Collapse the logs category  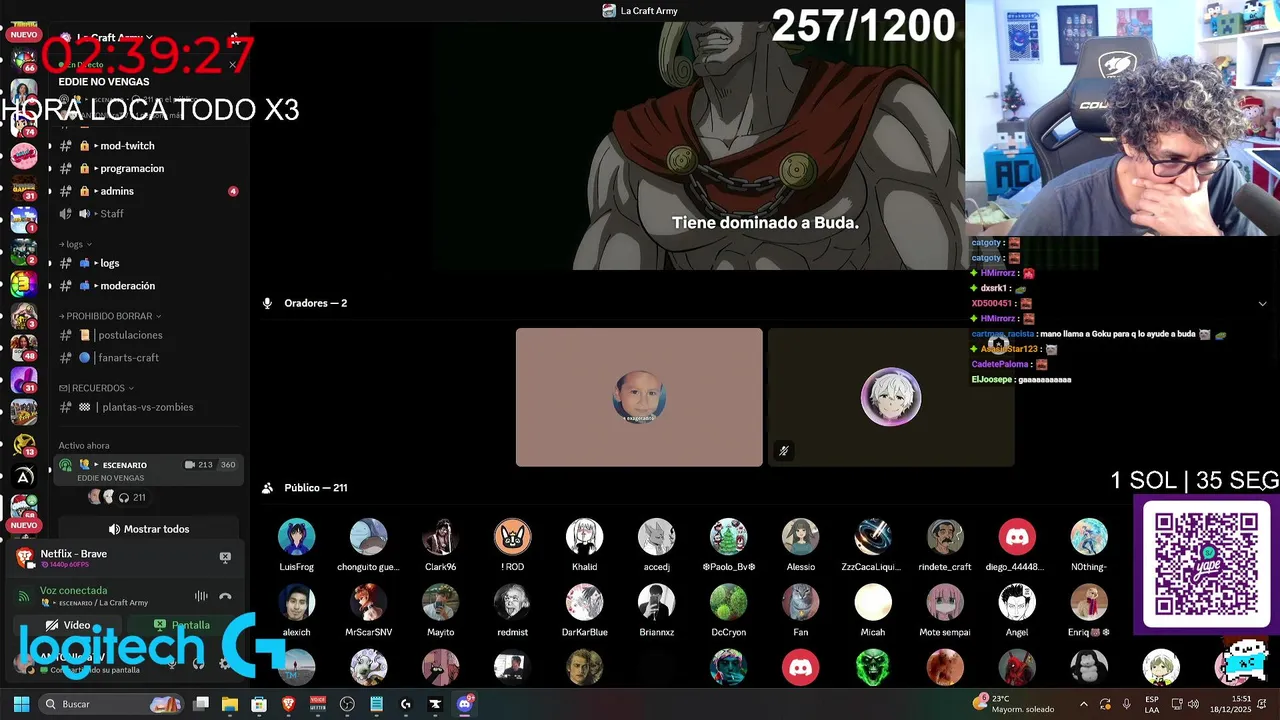[76, 244]
